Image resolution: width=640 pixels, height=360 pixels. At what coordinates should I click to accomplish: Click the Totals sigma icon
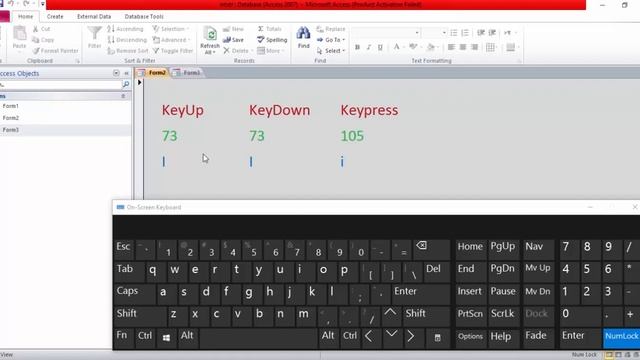tap(260, 29)
